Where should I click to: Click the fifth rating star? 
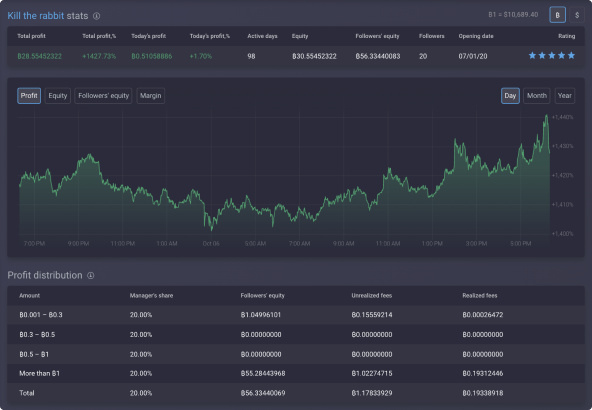(x=571, y=56)
